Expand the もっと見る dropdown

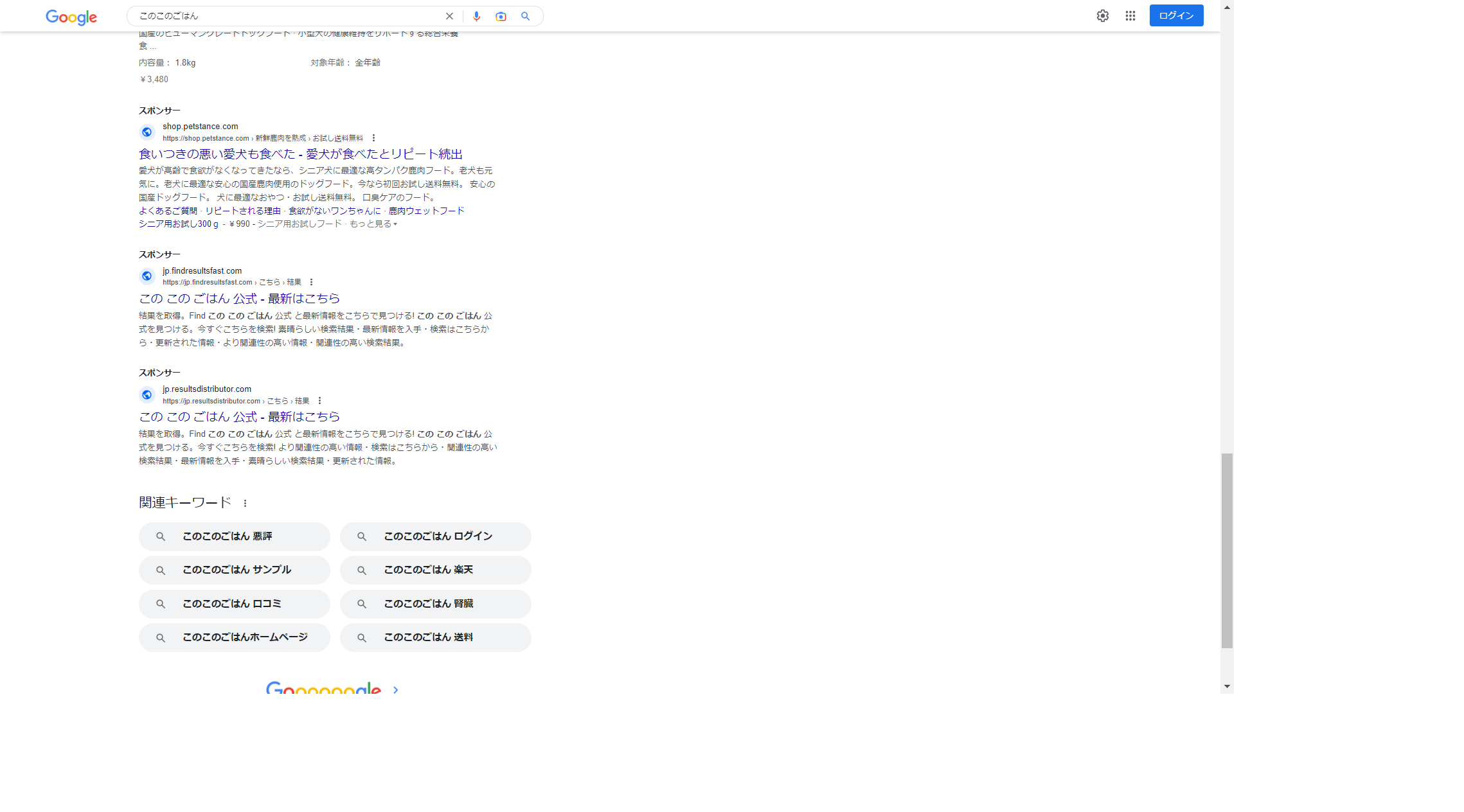point(373,224)
